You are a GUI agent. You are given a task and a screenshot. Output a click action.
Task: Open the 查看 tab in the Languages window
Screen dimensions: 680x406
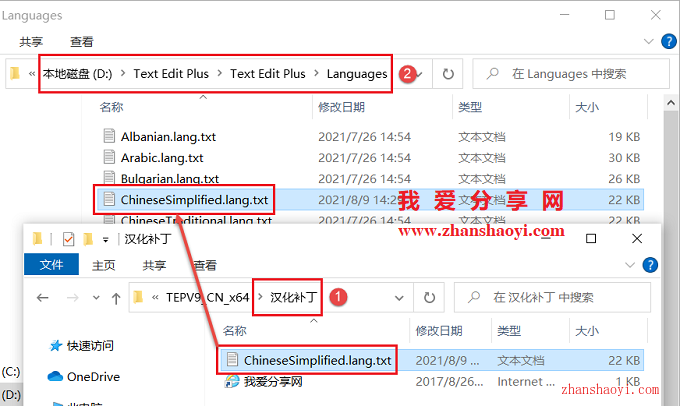[82, 42]
